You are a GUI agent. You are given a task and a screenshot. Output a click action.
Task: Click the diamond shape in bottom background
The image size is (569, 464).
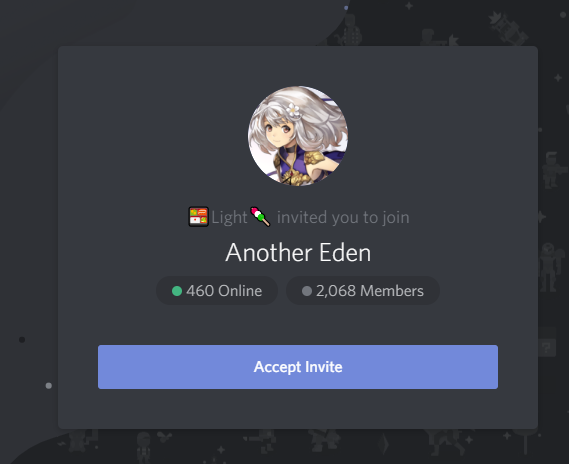point(384,444)
